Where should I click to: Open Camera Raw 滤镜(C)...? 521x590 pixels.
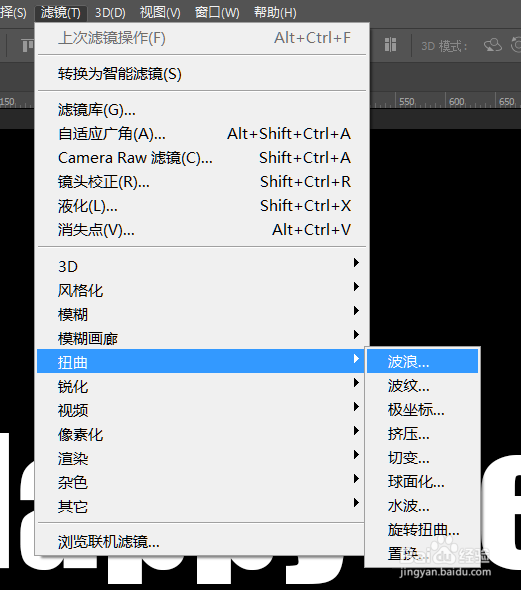[202, 158]
